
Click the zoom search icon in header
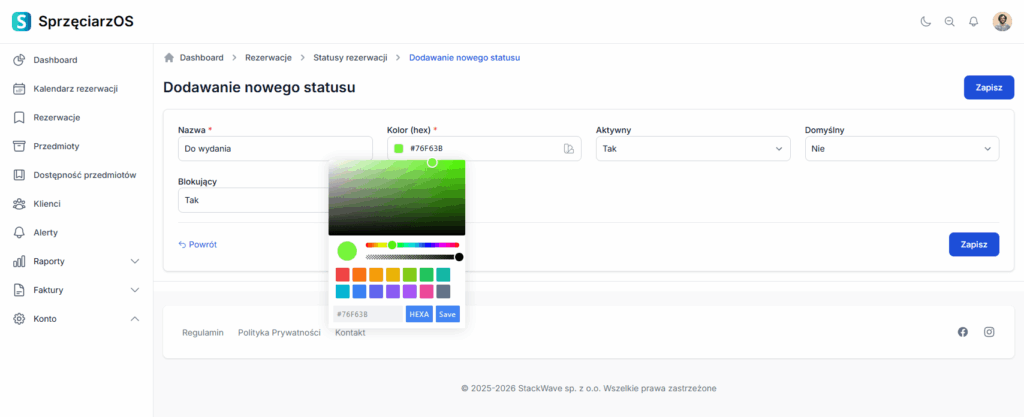(x=949, y=21)
